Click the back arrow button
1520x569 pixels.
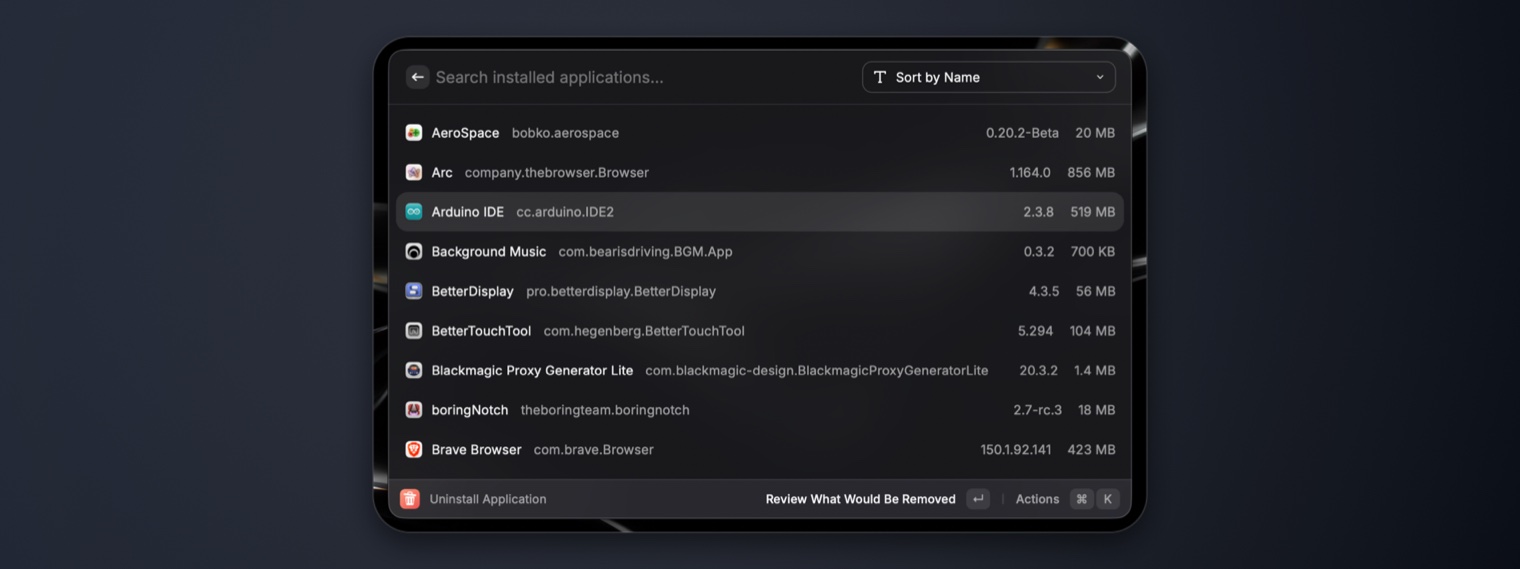pos(417,77)
